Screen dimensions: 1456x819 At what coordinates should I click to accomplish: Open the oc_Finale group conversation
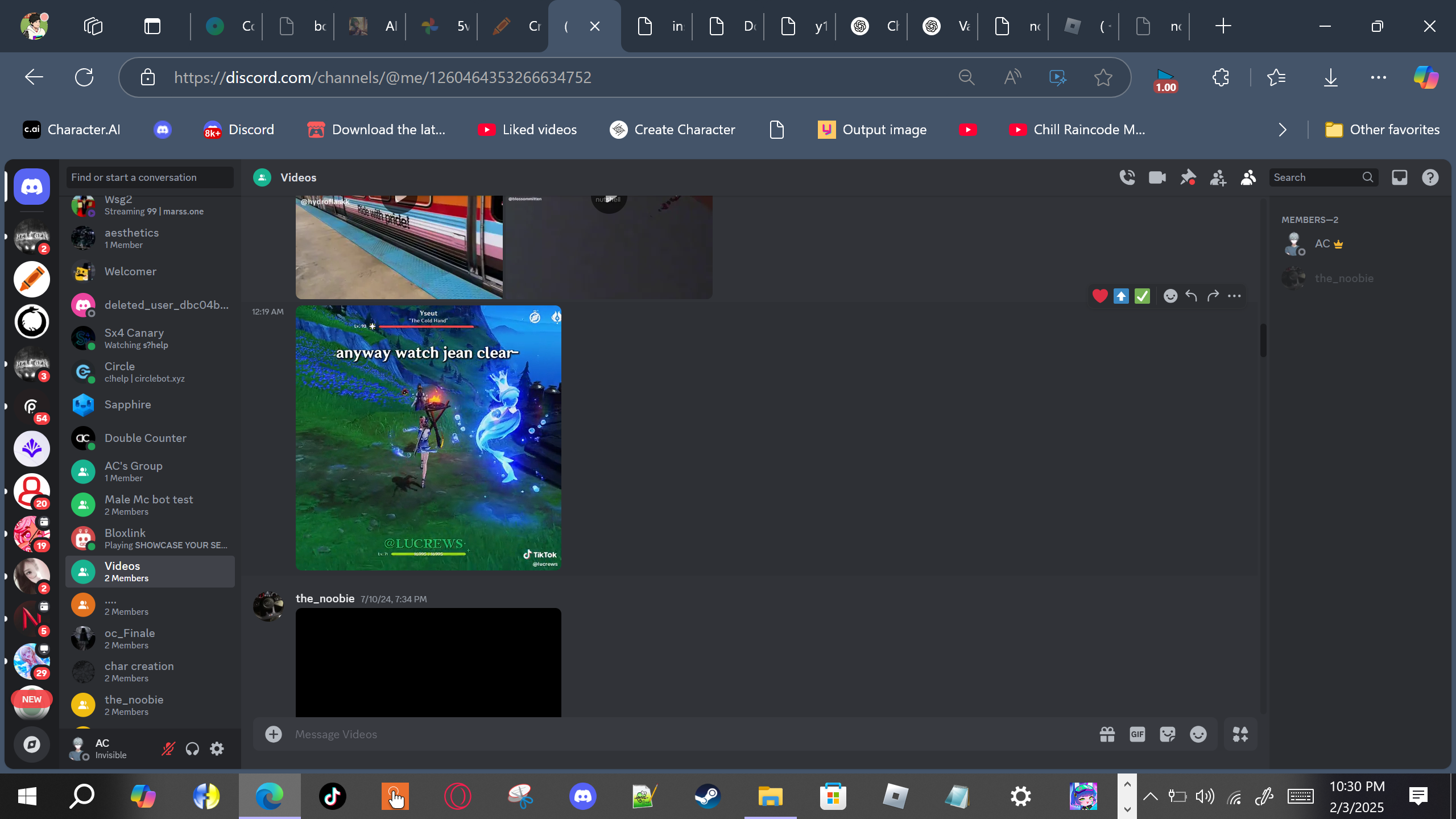(150, 638)
